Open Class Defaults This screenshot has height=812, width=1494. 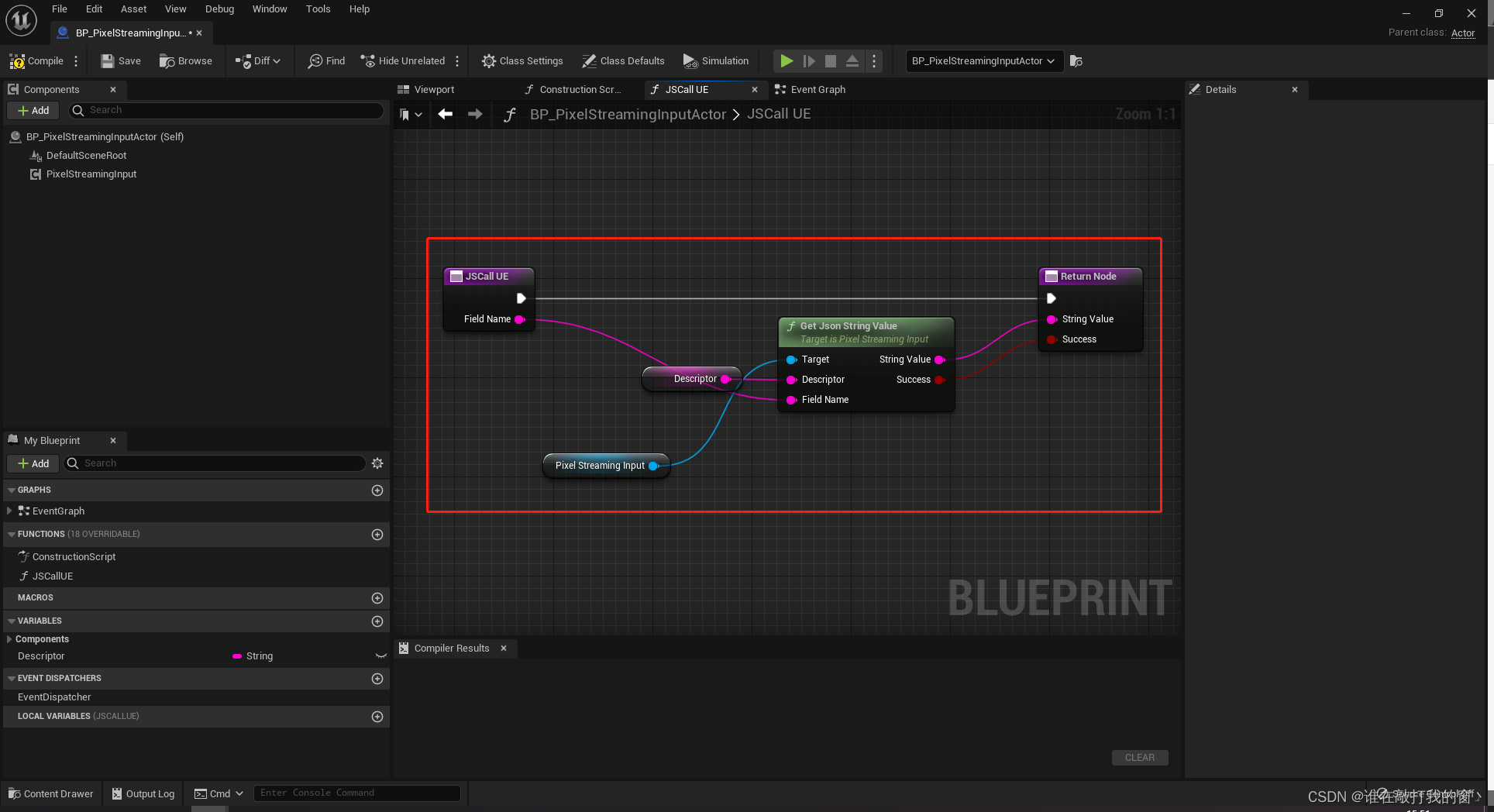(623, 61)
